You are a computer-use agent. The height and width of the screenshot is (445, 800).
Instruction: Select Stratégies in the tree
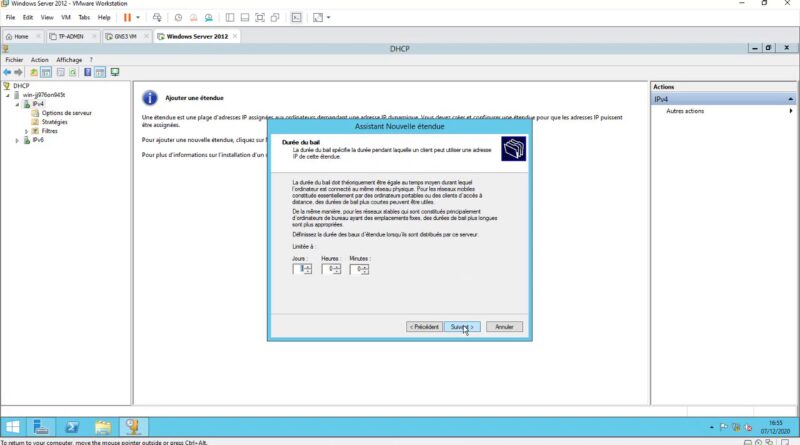coord(54,122)
